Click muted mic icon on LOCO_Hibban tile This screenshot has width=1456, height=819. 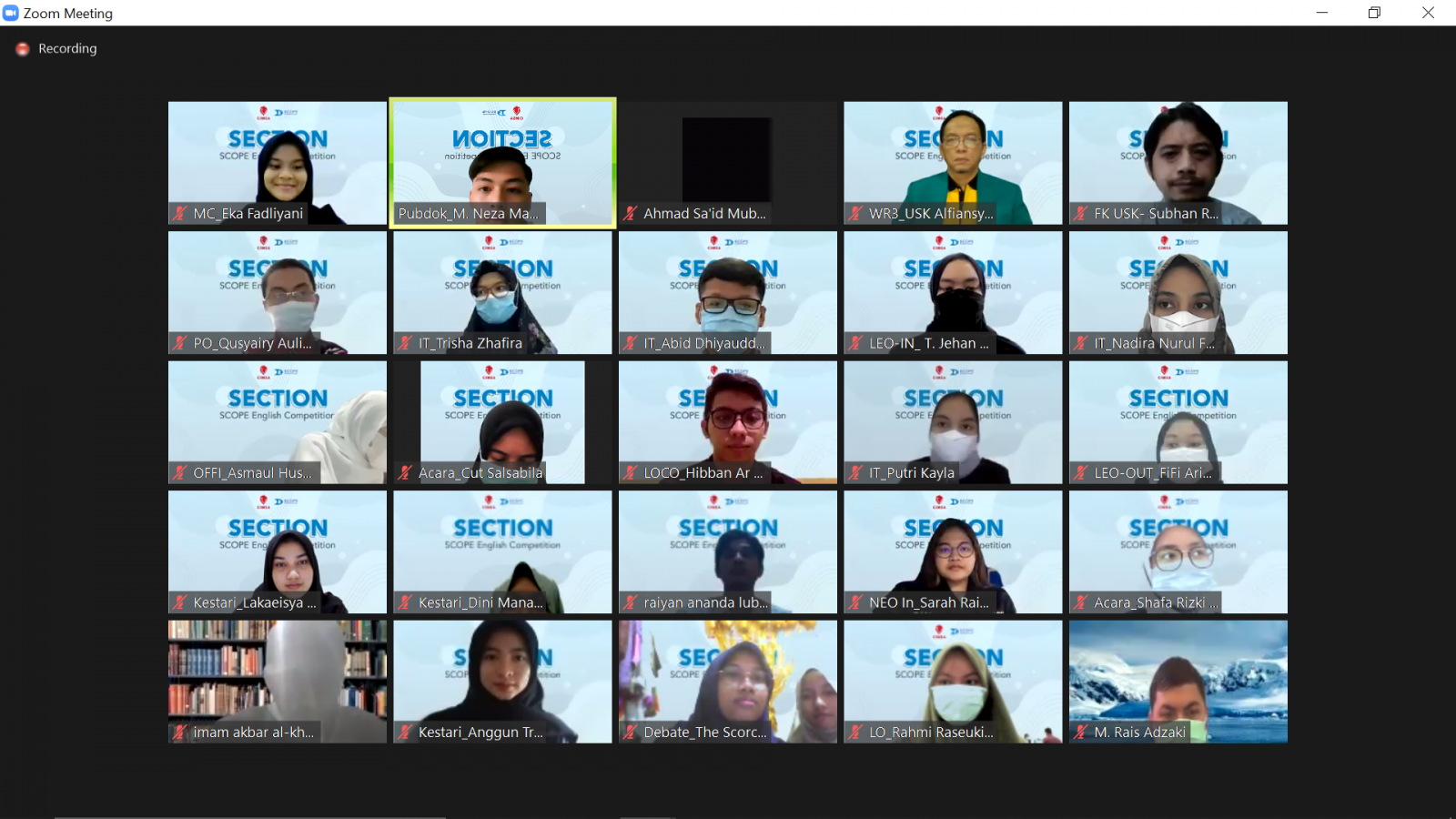point(631,473)
